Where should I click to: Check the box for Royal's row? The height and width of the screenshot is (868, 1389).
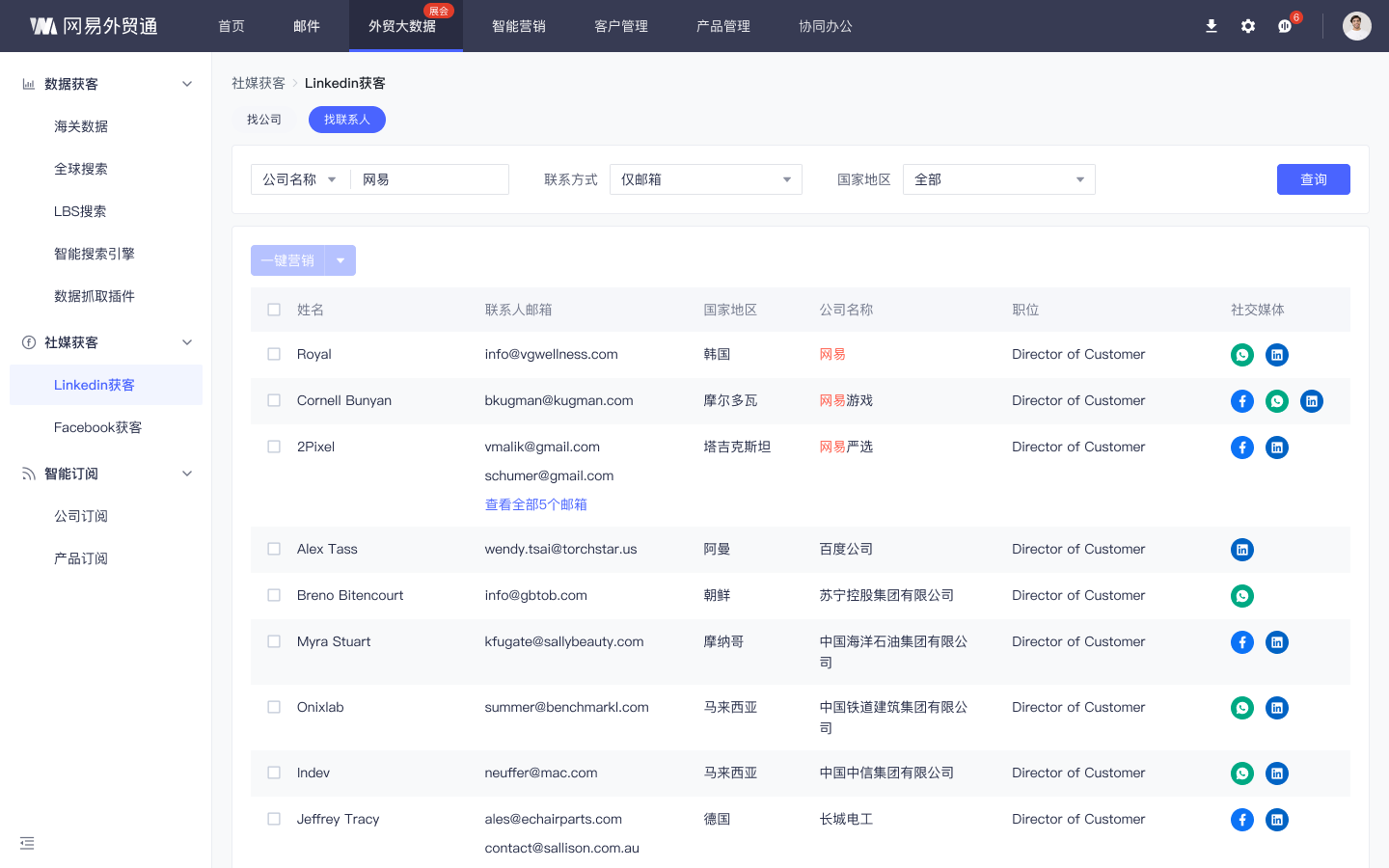(x=274, y=354)
